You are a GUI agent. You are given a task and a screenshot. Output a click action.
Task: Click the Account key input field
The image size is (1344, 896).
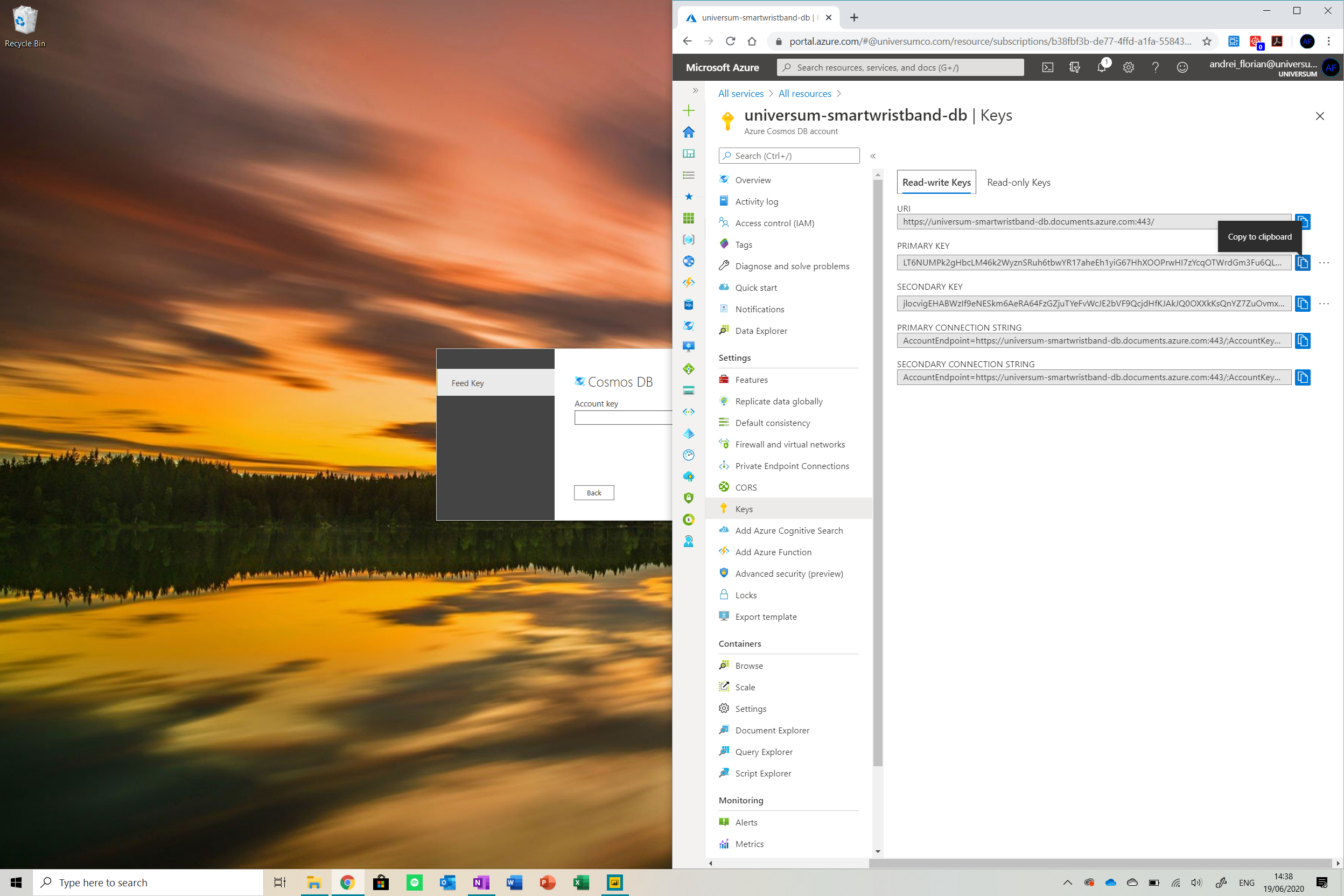623,418
